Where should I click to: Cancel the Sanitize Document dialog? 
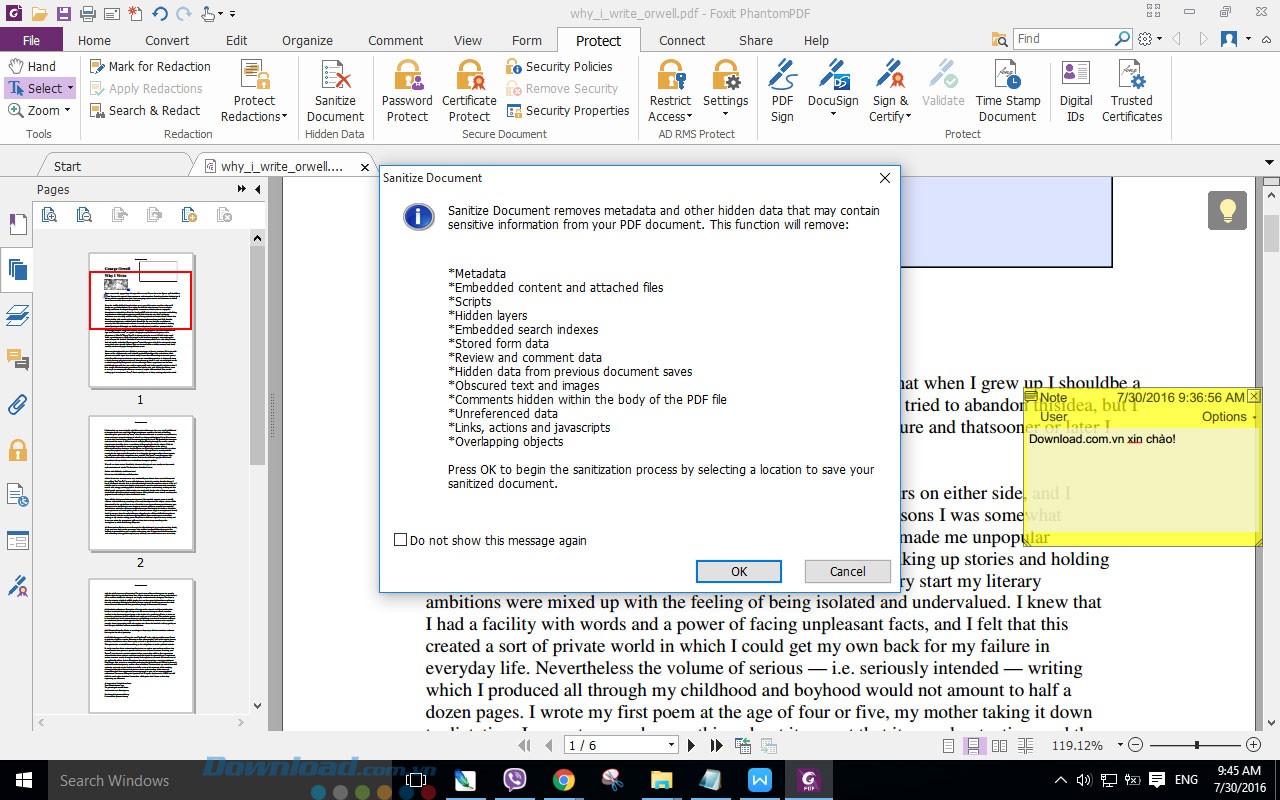point(847,571)
